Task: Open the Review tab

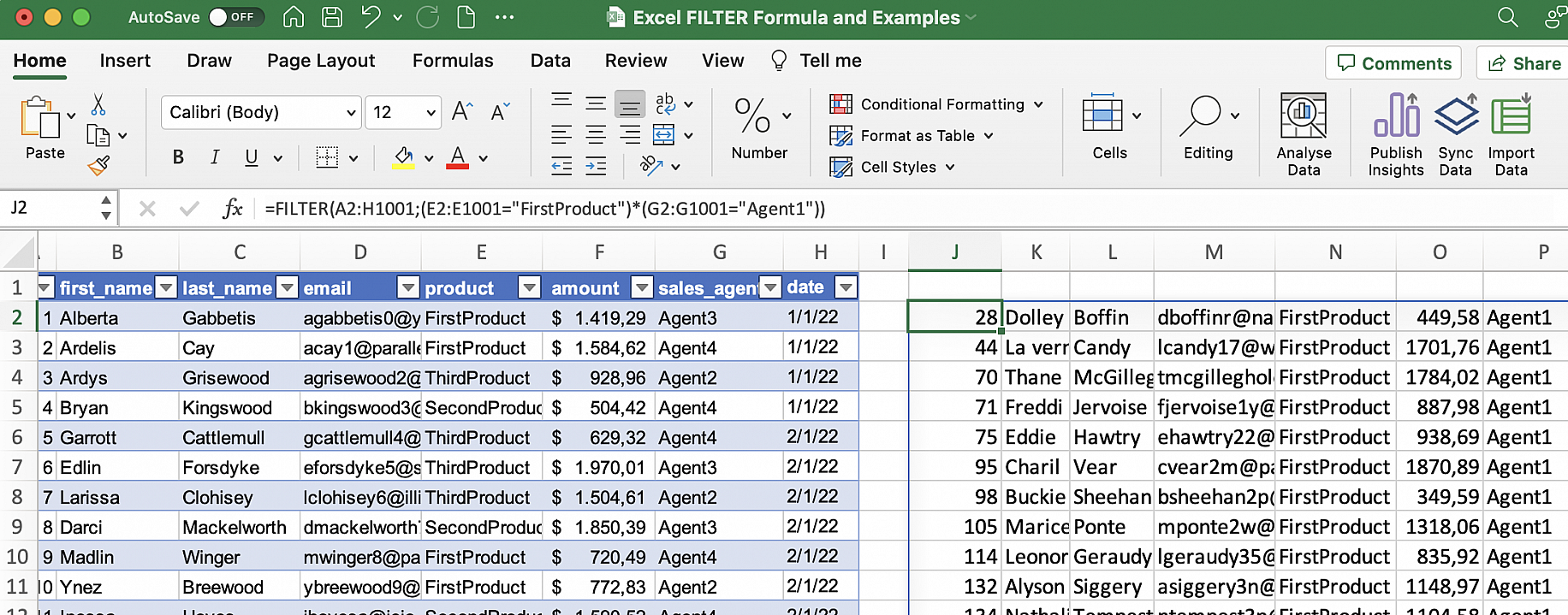Action: tap(636, 61)
